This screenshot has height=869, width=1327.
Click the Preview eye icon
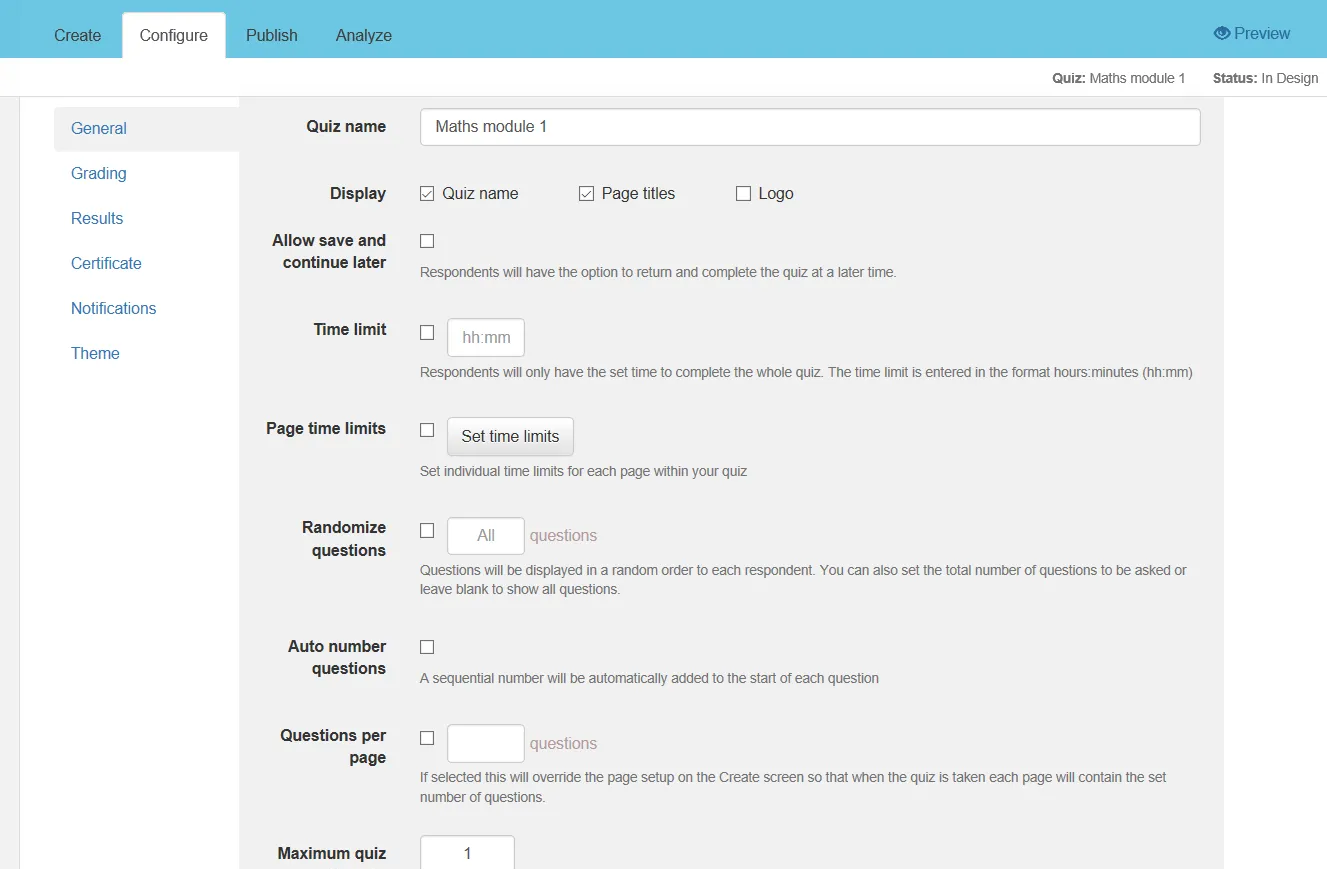pos(1221,33)
